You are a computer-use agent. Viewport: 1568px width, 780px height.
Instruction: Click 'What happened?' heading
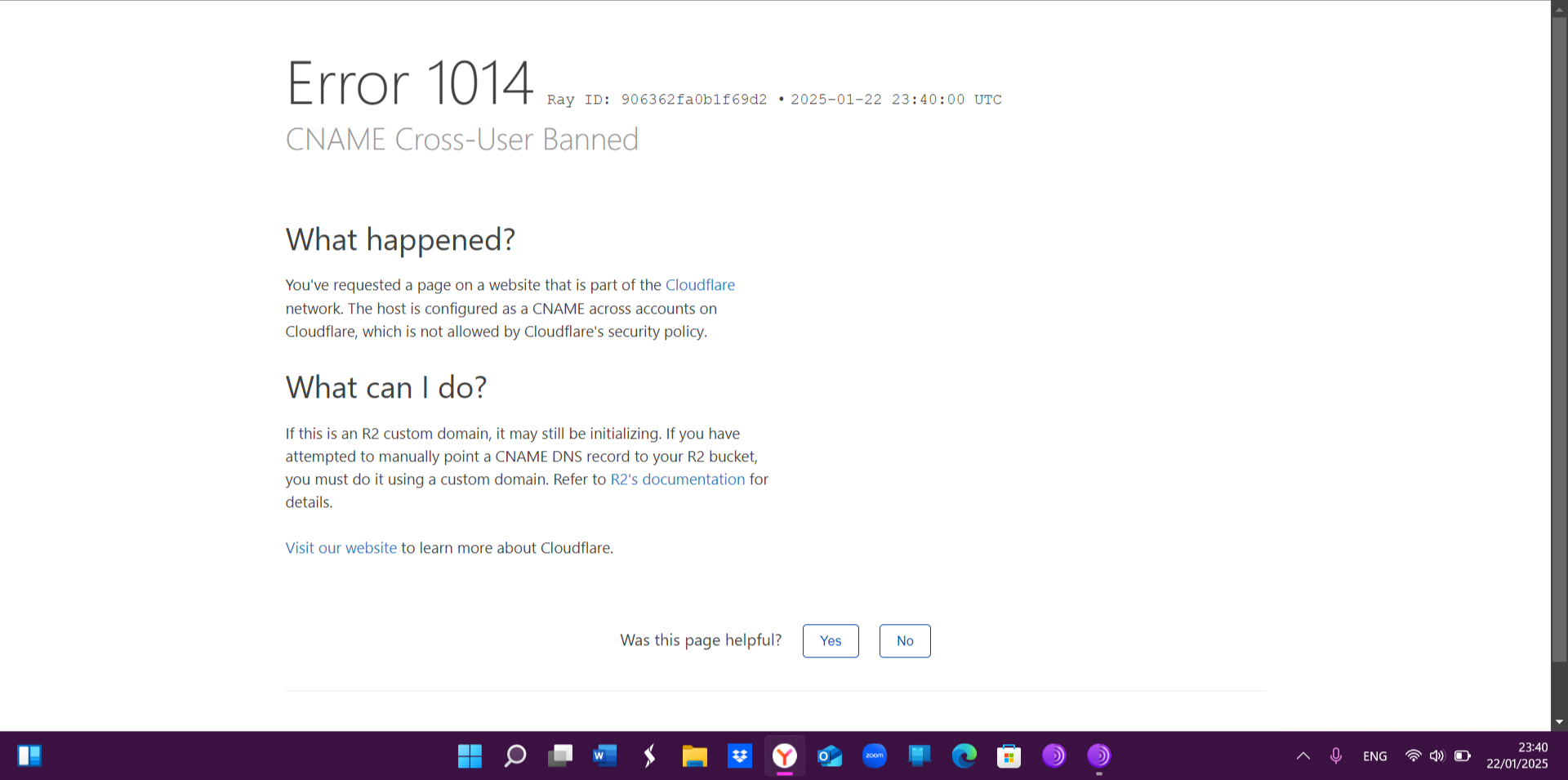coord(400,240)
